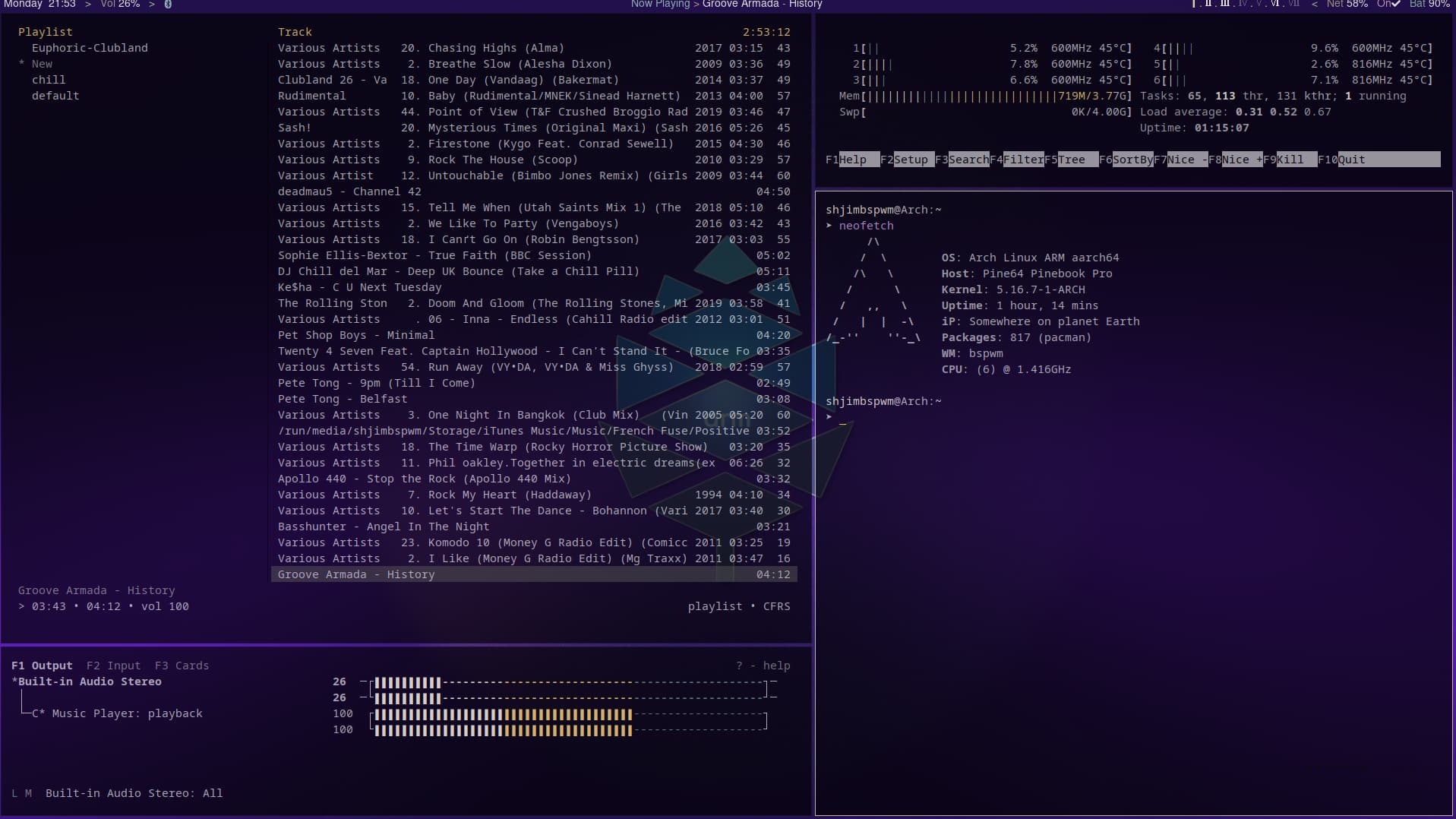Select Rock My Heart (Haddaway) track

point(533,495)
